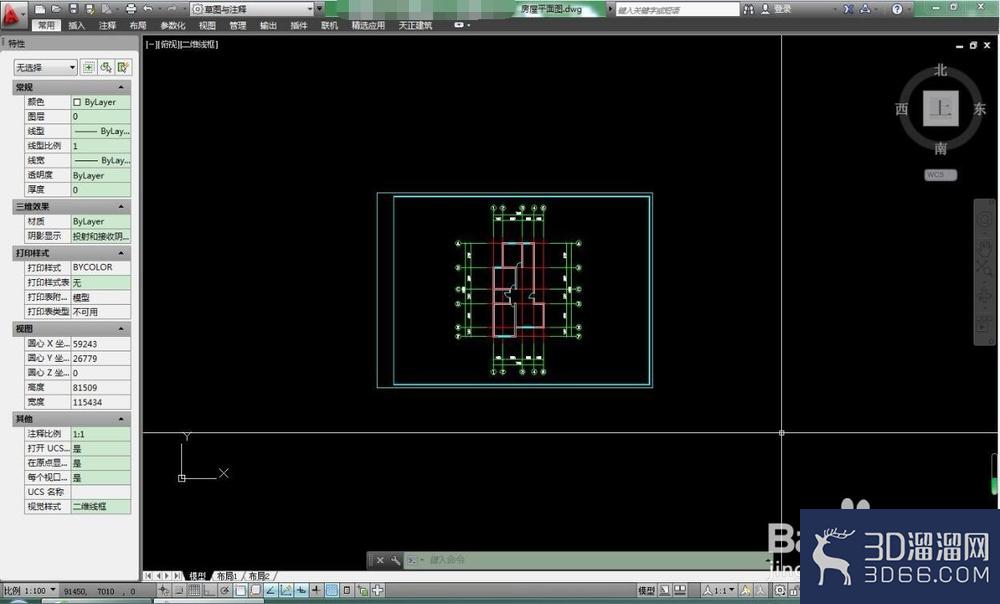Click the 西 west label on ViewCube compass

pyautogui.click(x=902, y=109)
